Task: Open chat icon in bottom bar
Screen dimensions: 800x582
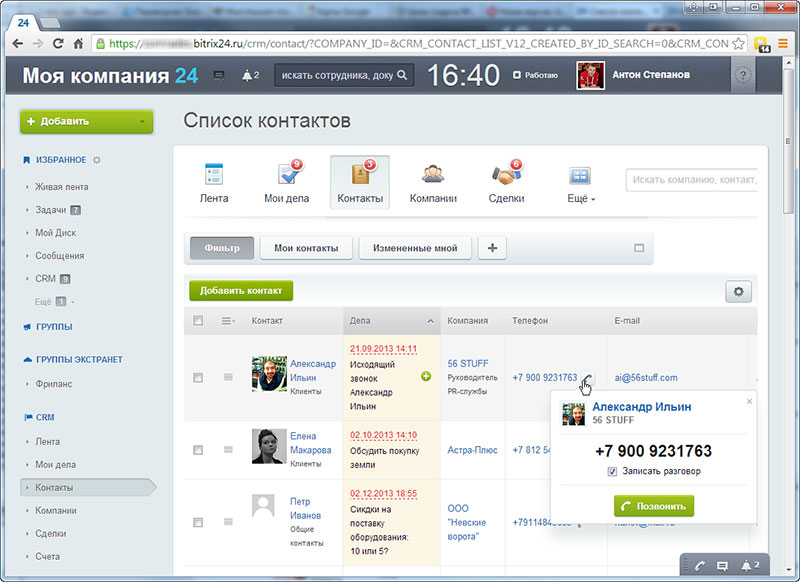Action: pyautogui.click(x=722, y=566)
